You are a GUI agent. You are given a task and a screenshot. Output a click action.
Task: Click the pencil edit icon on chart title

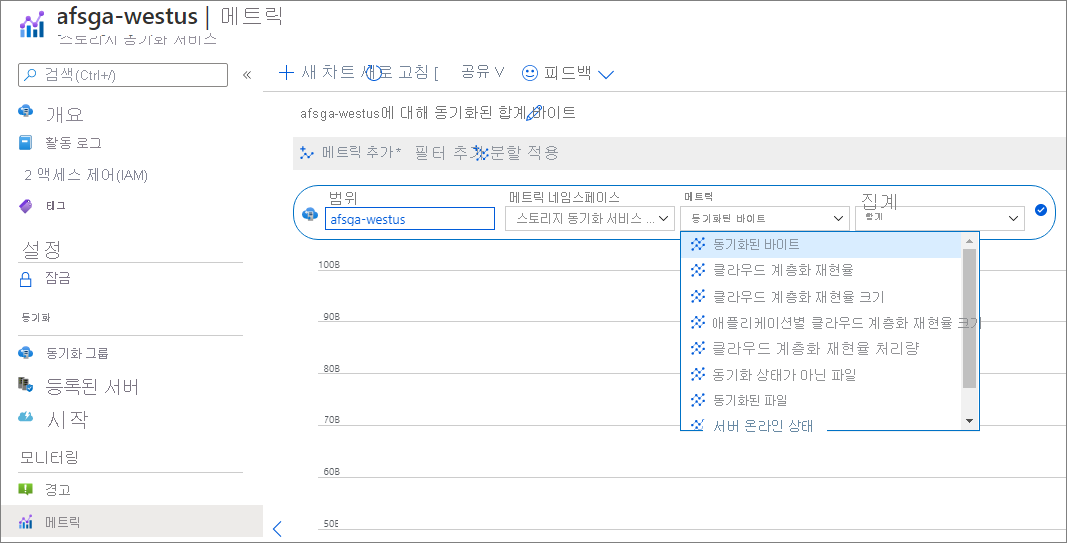click(534, 113)
